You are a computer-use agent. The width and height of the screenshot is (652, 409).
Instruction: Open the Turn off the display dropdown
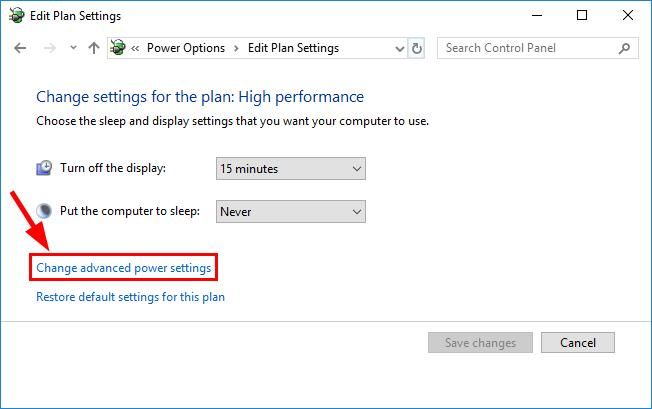pos(291,169)
